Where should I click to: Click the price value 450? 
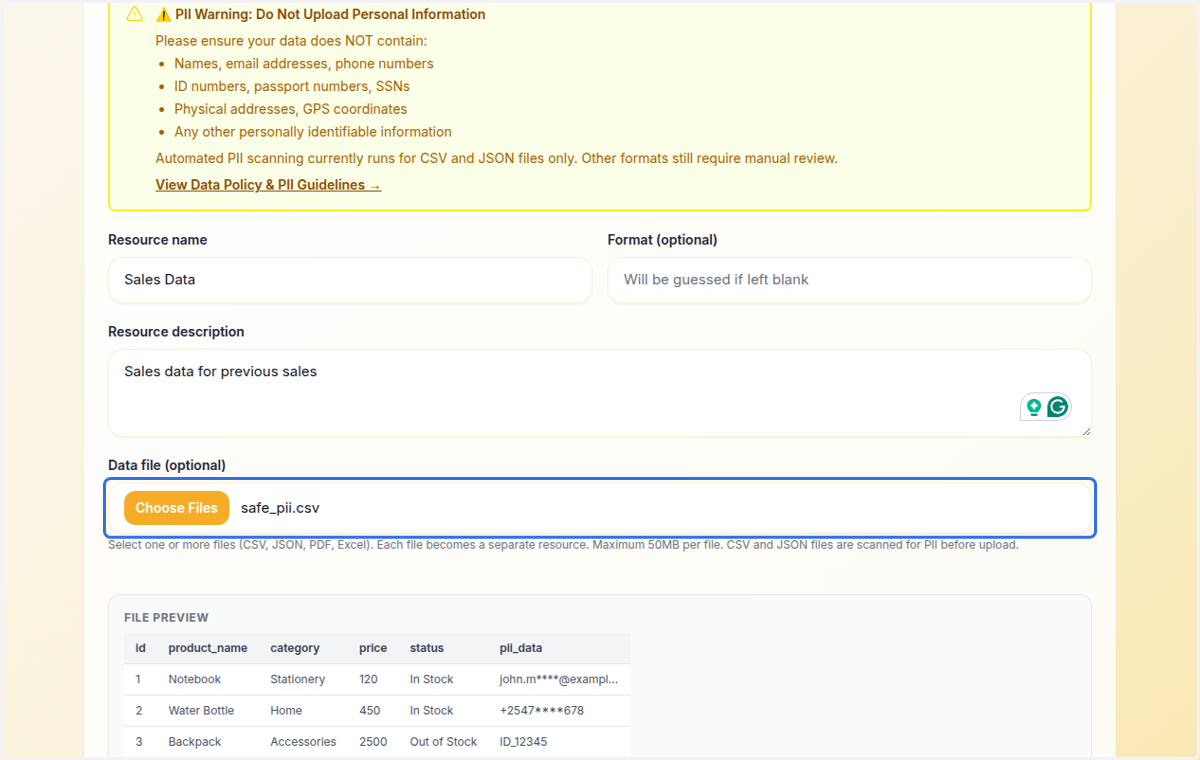[x=369, y=711]
